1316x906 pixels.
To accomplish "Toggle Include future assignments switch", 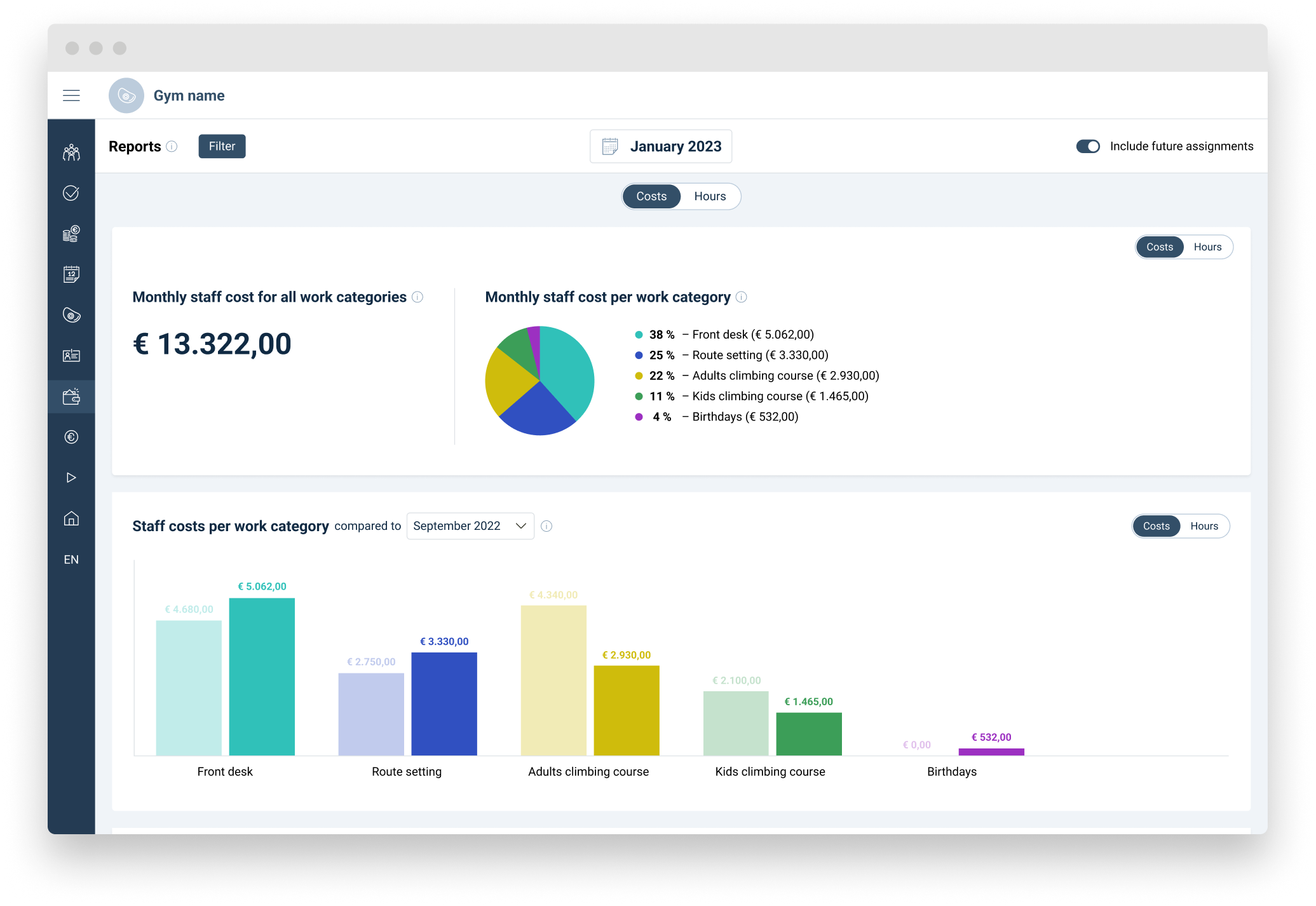I will 1087,146.
